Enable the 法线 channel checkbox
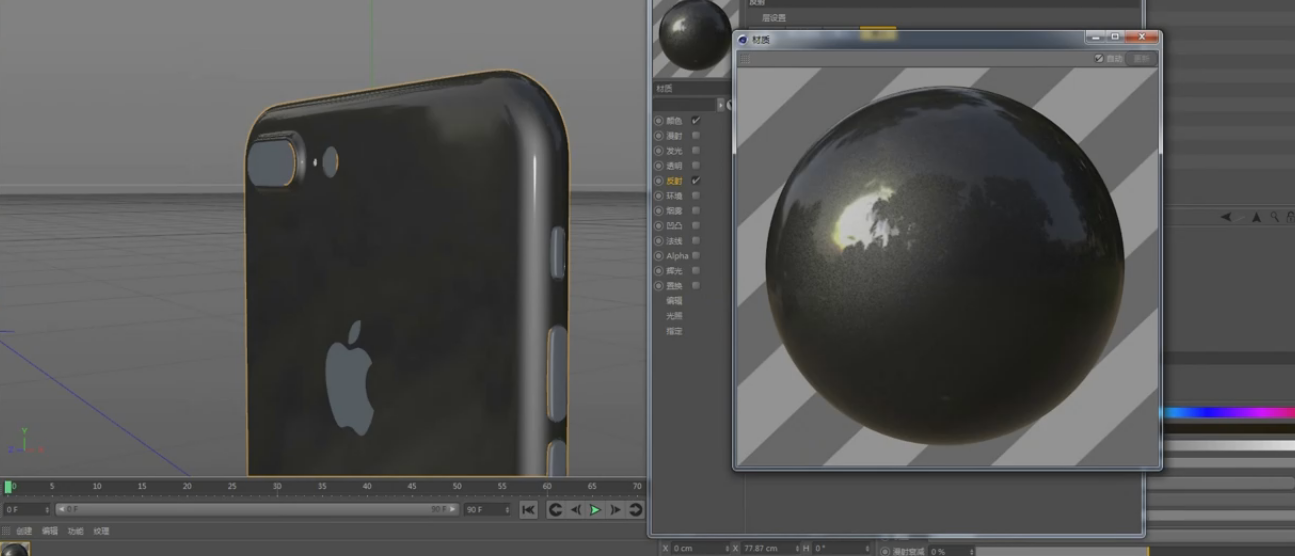 [x=696, y=240]
